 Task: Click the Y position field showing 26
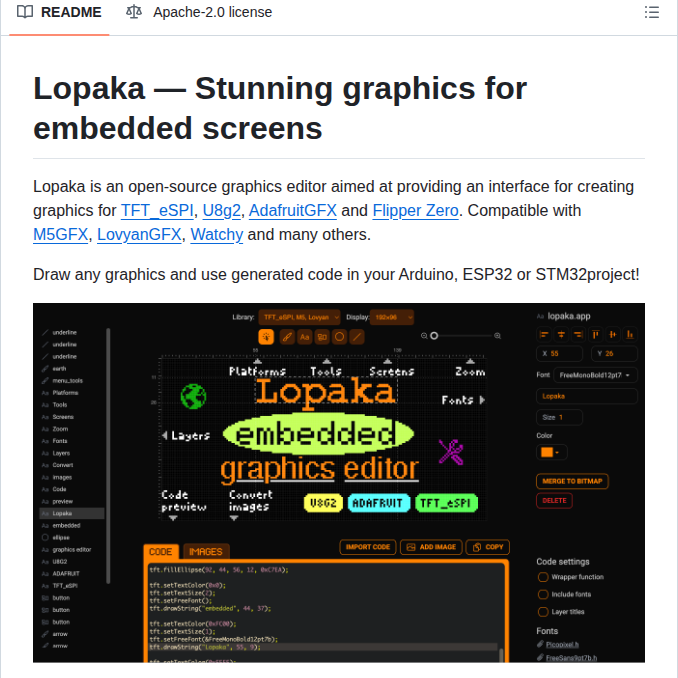point(614,354)
